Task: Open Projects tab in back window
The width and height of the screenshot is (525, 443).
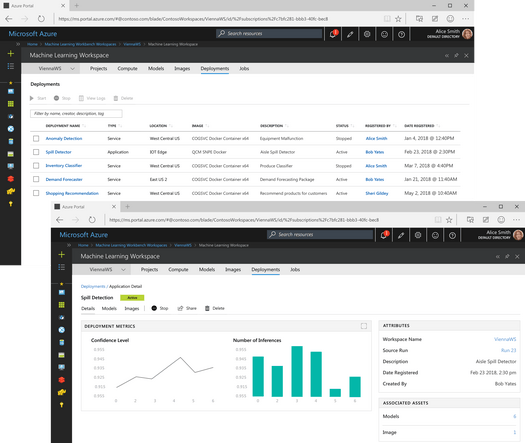Action: [98, 69]
